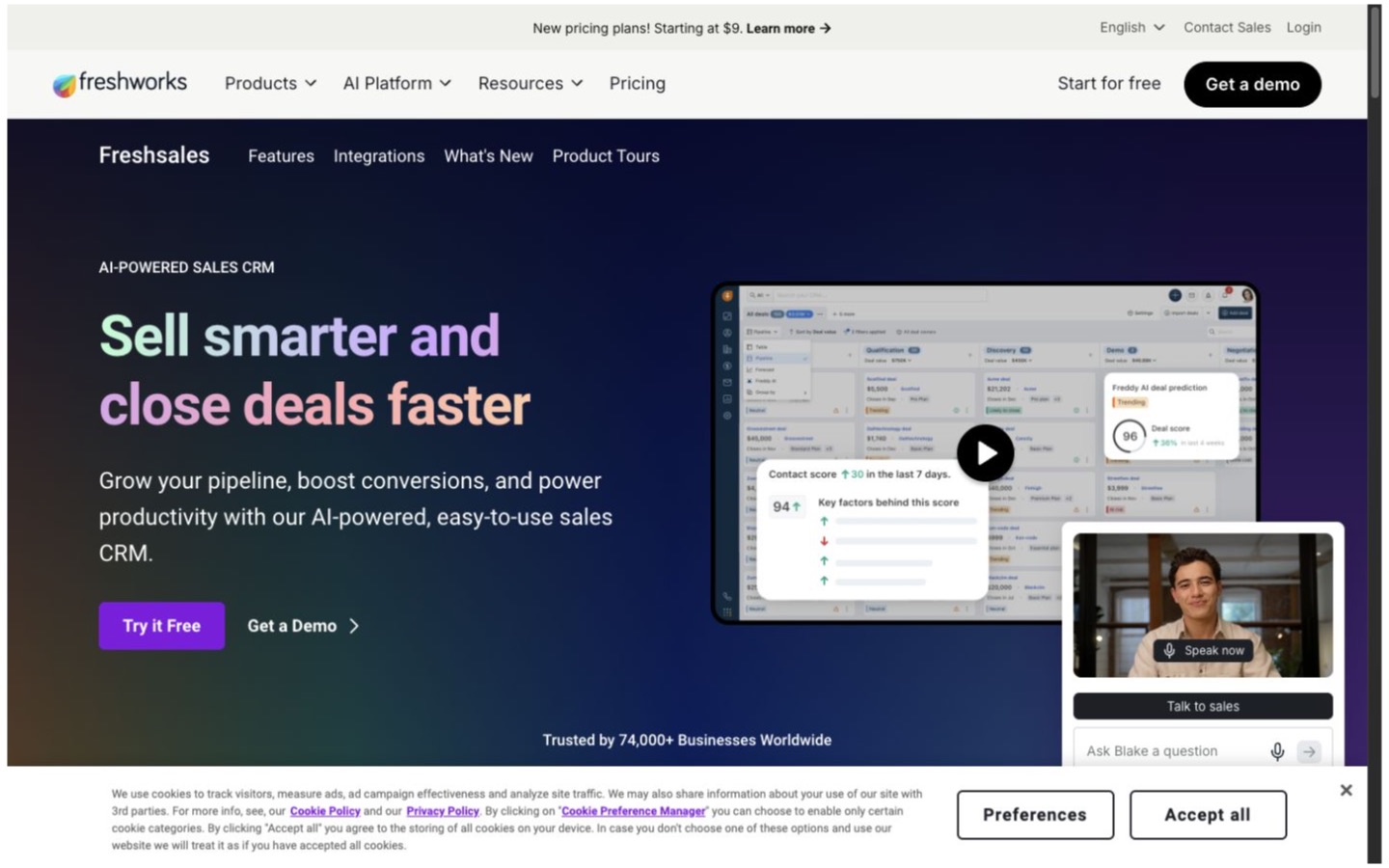The image size is (1389, 868).
Task: Change language using English dropdown
Action: click(1131, 28)
